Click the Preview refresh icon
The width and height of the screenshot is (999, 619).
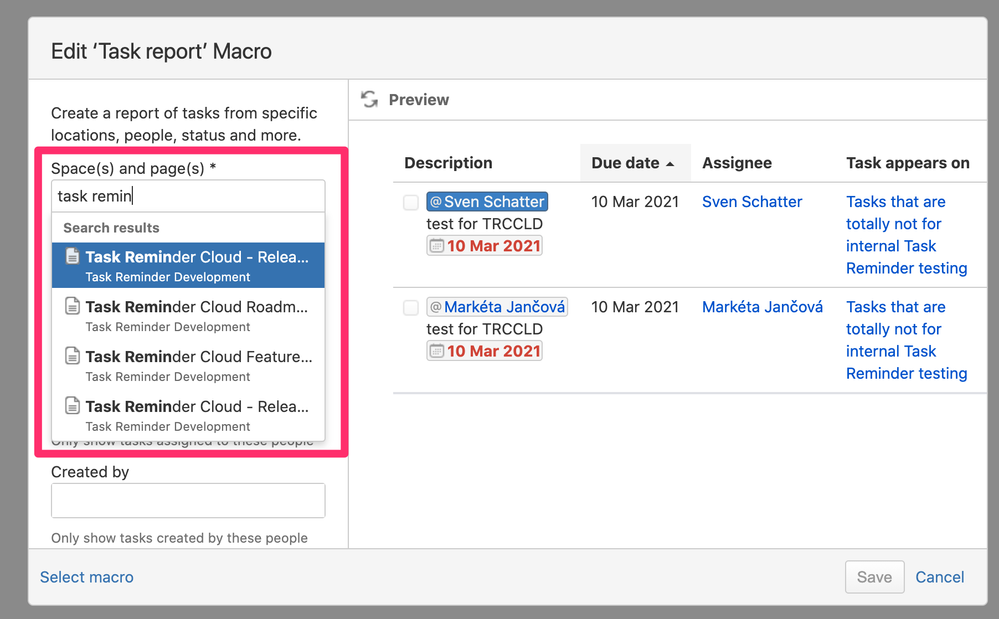[370, 99]
